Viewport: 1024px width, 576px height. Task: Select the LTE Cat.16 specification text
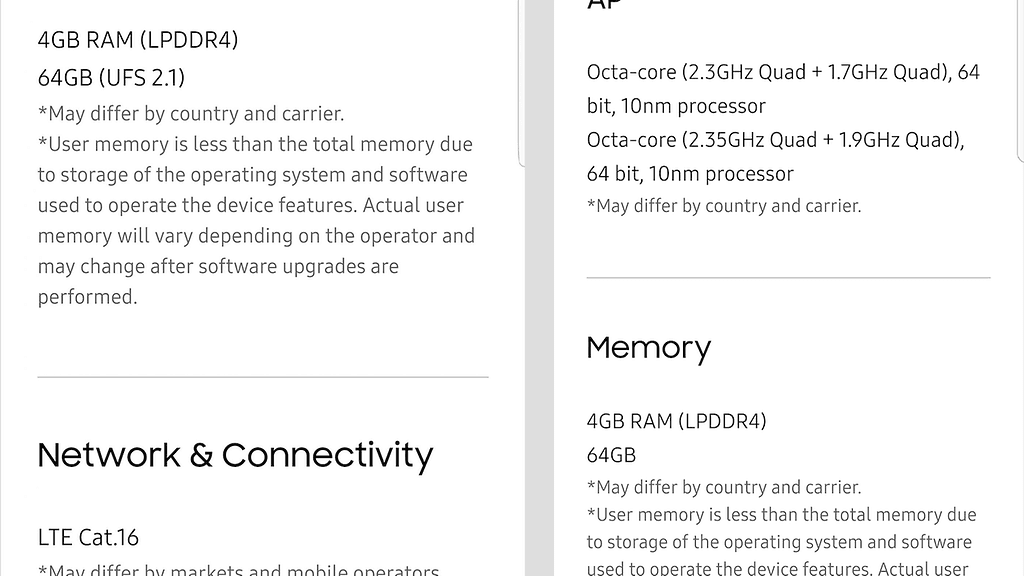click(x=88, y=537)
